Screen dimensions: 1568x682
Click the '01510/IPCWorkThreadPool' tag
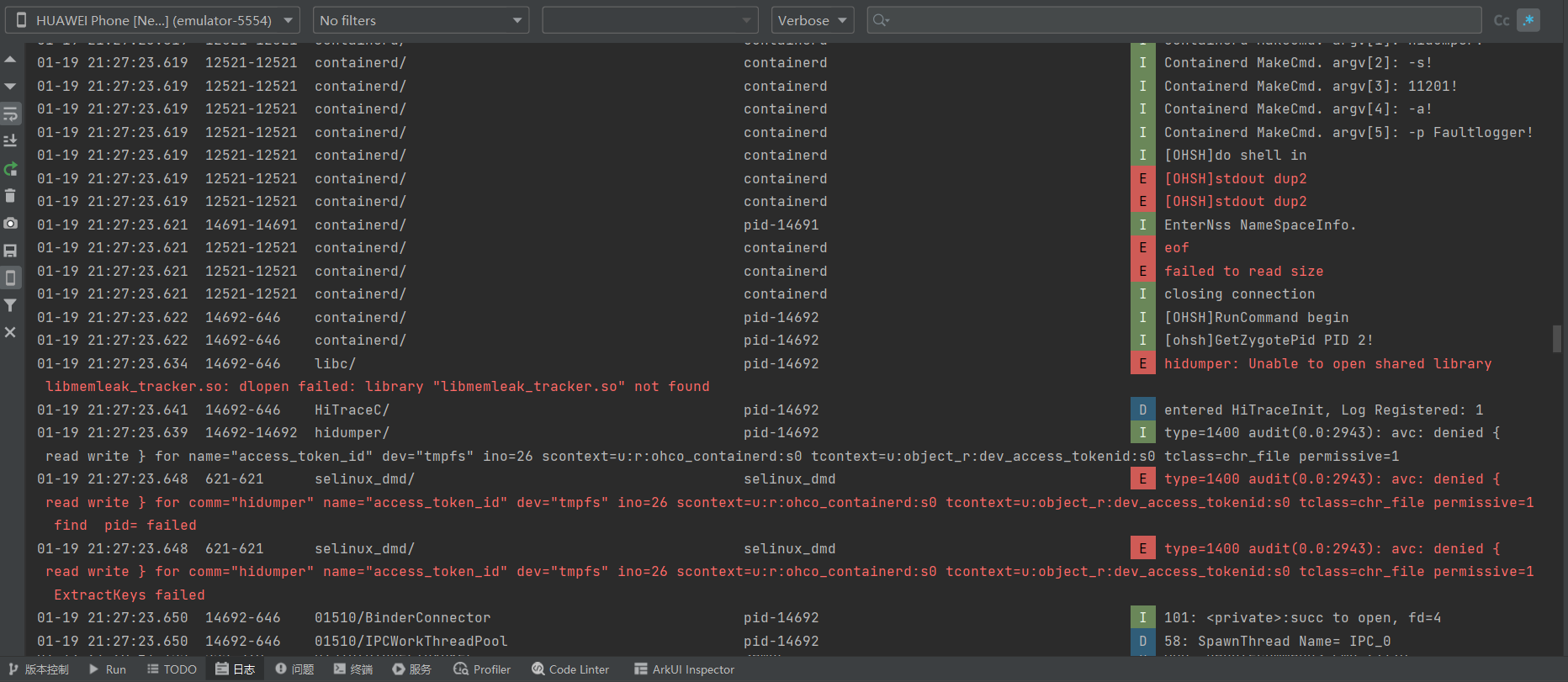click(x=411, y=641)
